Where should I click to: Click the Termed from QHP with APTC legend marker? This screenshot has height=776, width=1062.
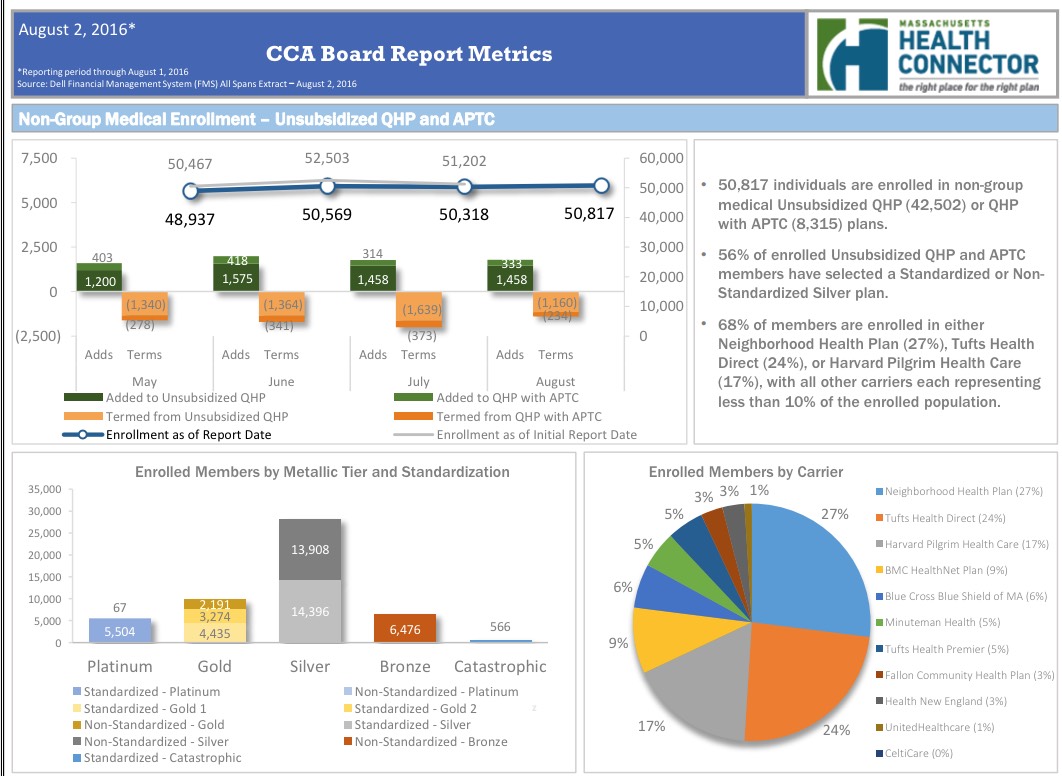(x=412, y=416)
